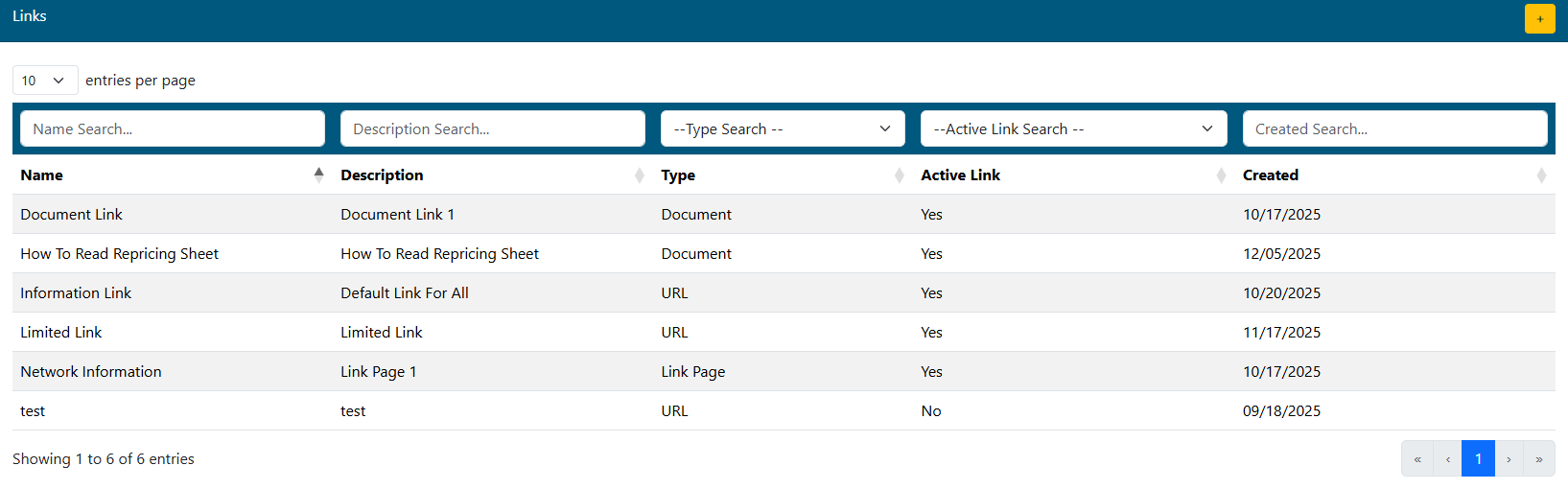1568x489 pixels.
Task: Sort table by Name column arrow
Action: click(318, 175)
